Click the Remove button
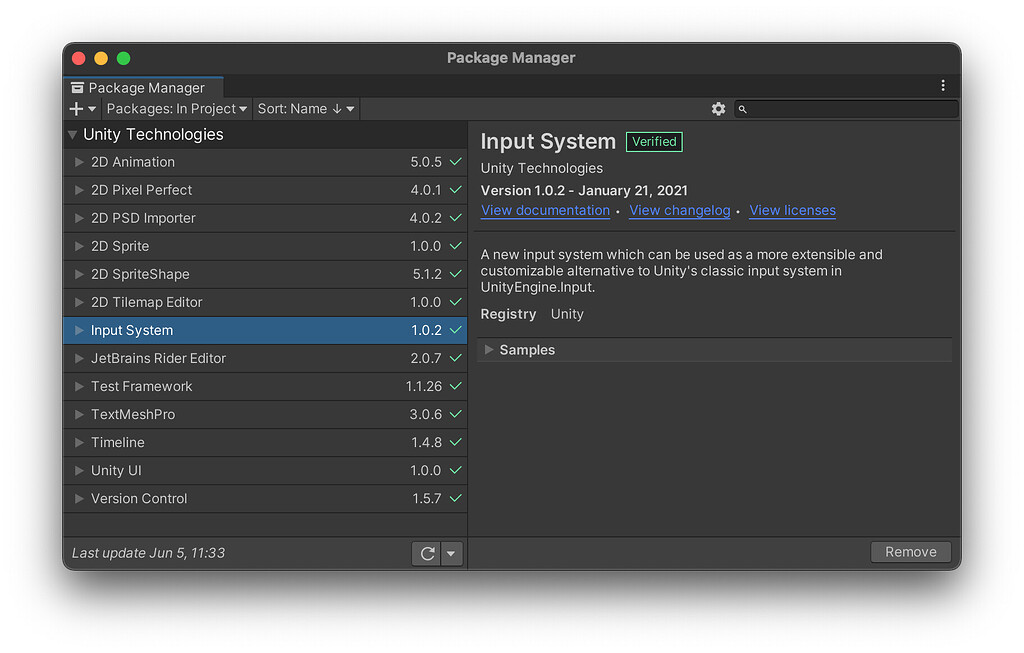Image resolution: width=1024 pixels, height=653 pixels. 909,551
